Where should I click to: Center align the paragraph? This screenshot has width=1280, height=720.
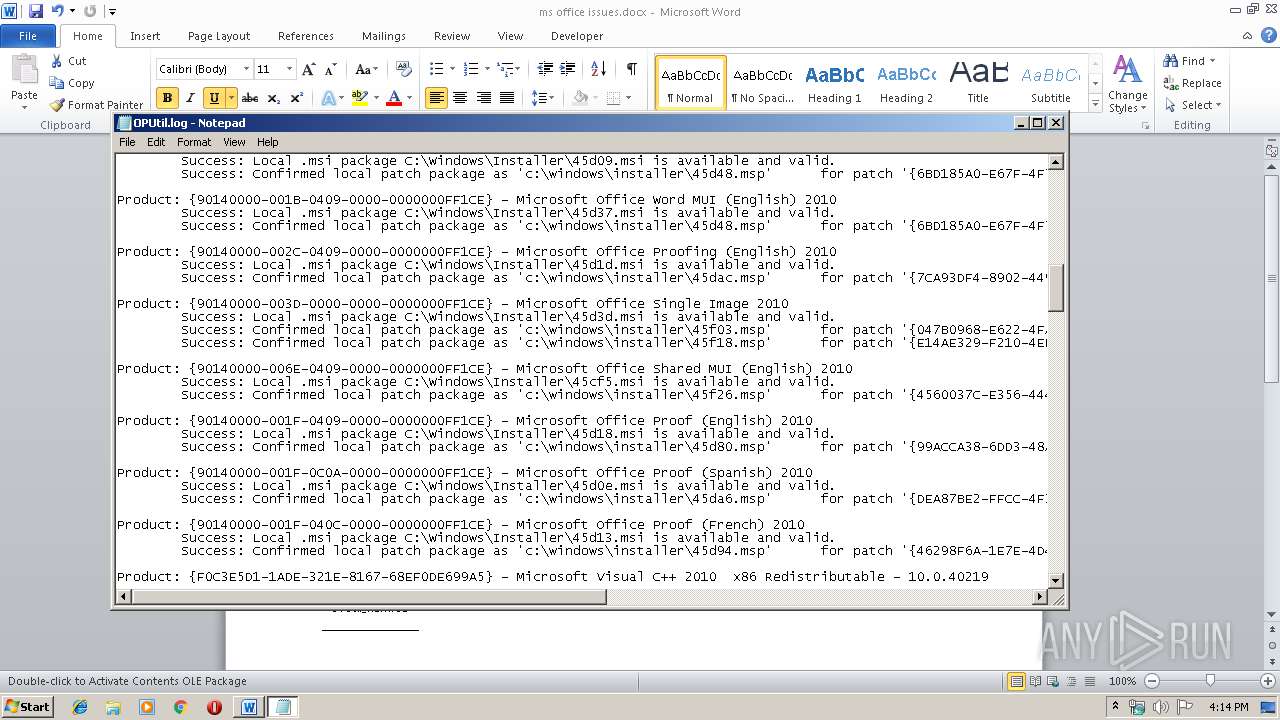[x=460, y=98]
